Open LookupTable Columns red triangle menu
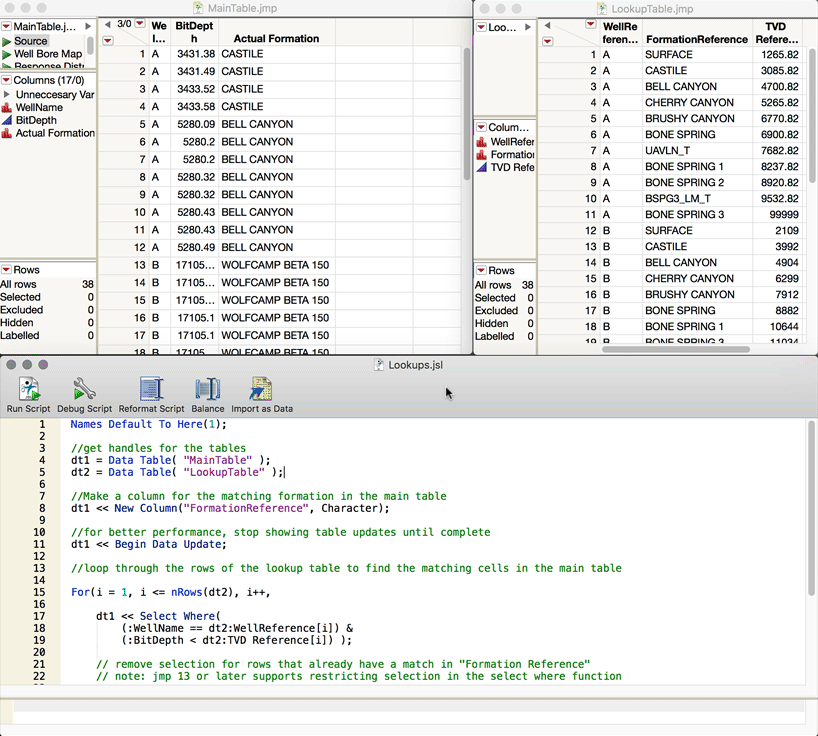 tap(481, 128)
